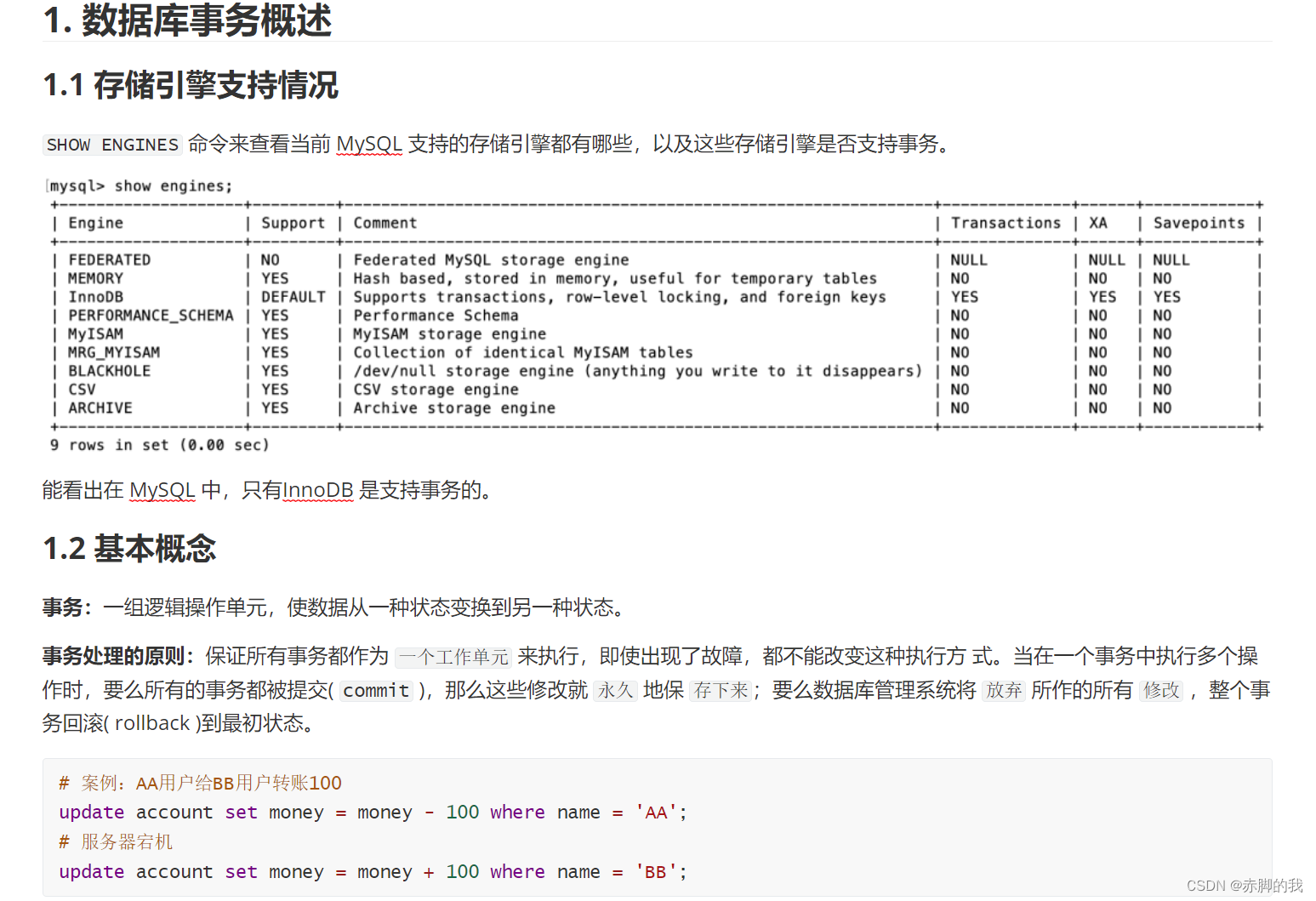This screenshot has width=1316, height=901.
Task: Click the 'NULL' Transactions value for FEDERATED
Action: [968, 259]
